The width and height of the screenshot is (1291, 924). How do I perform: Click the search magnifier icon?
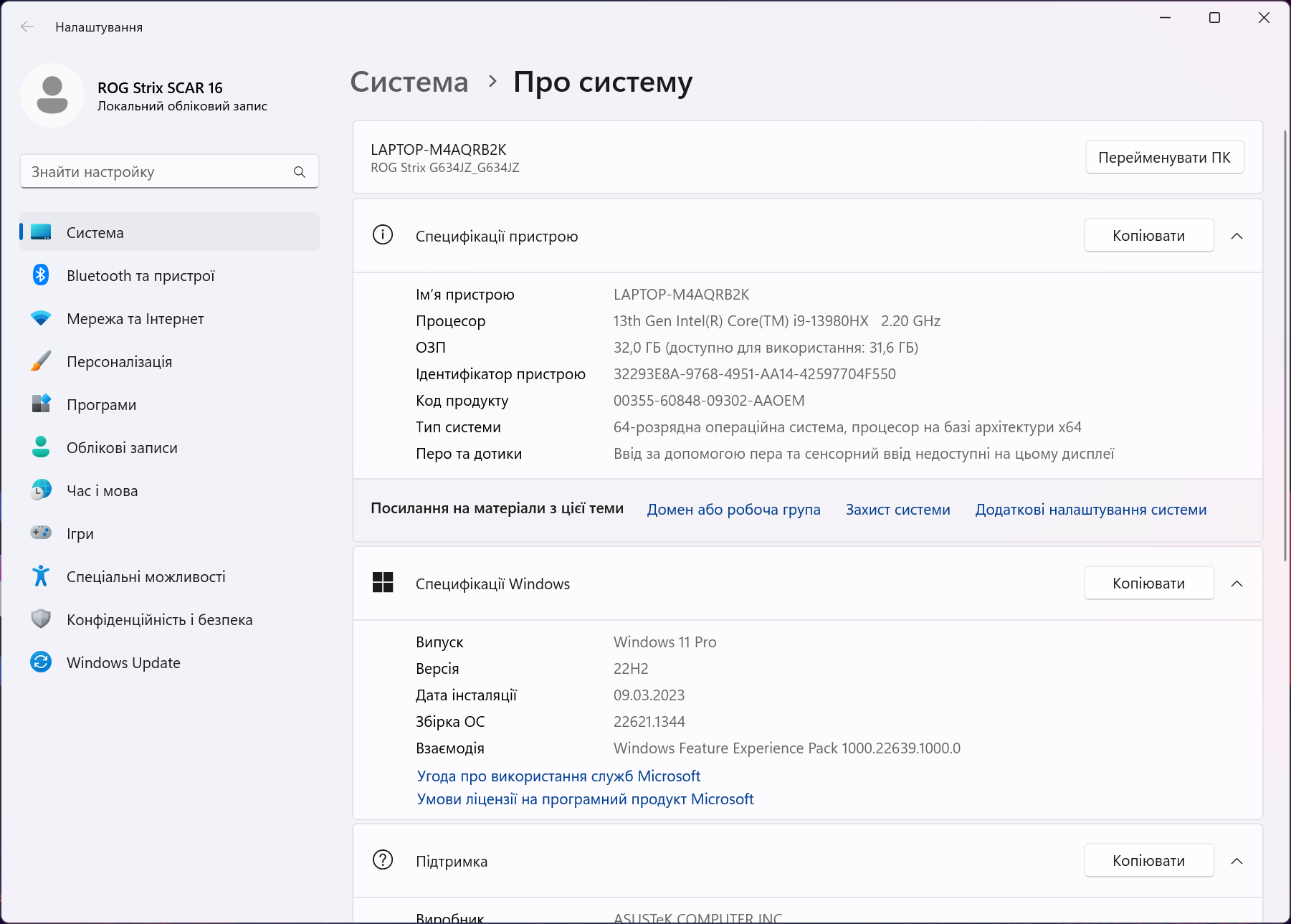pos(300,172)
